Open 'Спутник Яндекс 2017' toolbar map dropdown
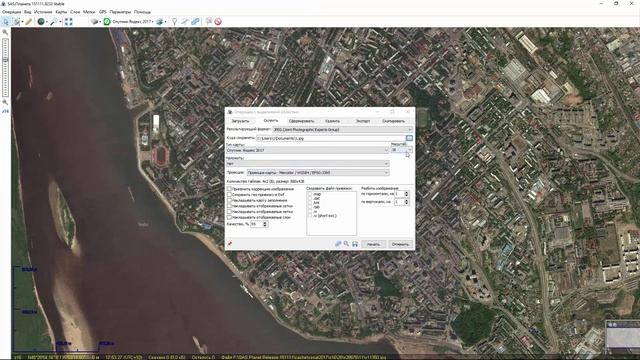This screenshot has width=640, height=360. [132, 22]
